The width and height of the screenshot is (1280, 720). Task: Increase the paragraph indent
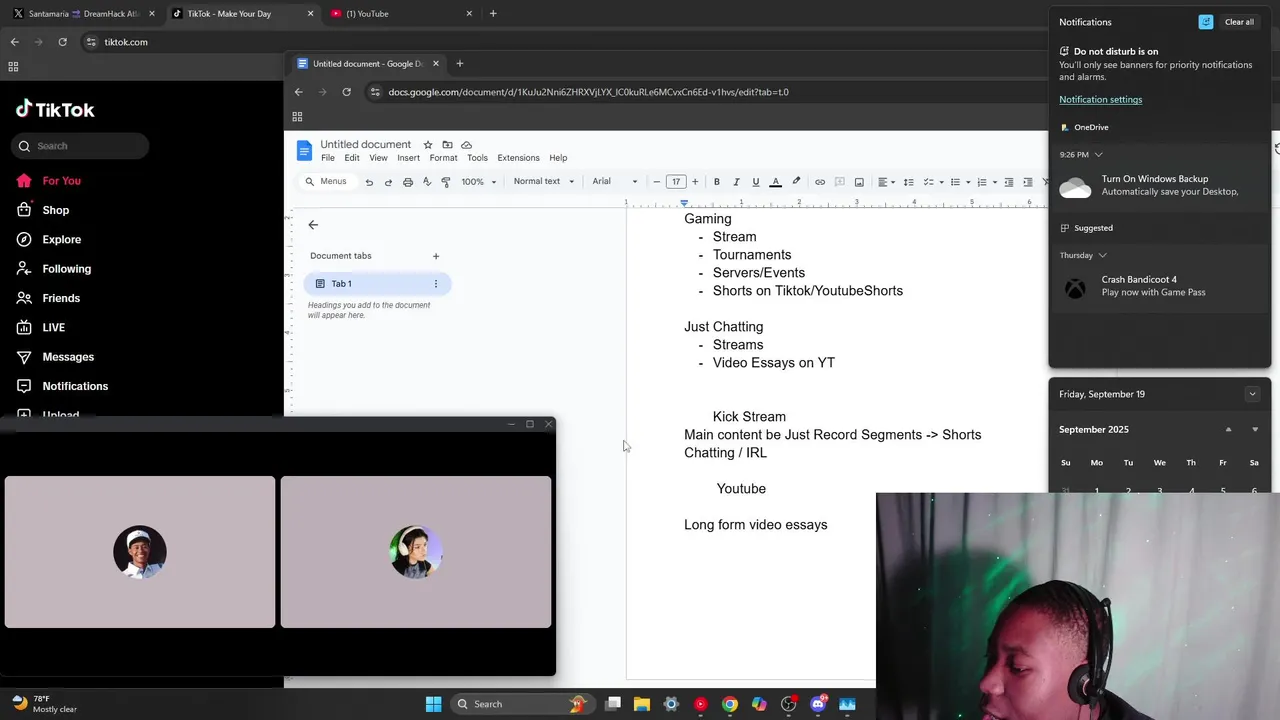pyautogui.click(x=1027, y=182)
